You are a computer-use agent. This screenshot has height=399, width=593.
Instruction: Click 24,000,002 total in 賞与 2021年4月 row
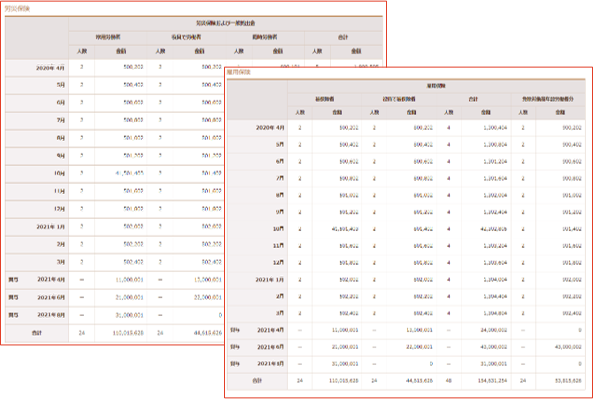point(494,330)
